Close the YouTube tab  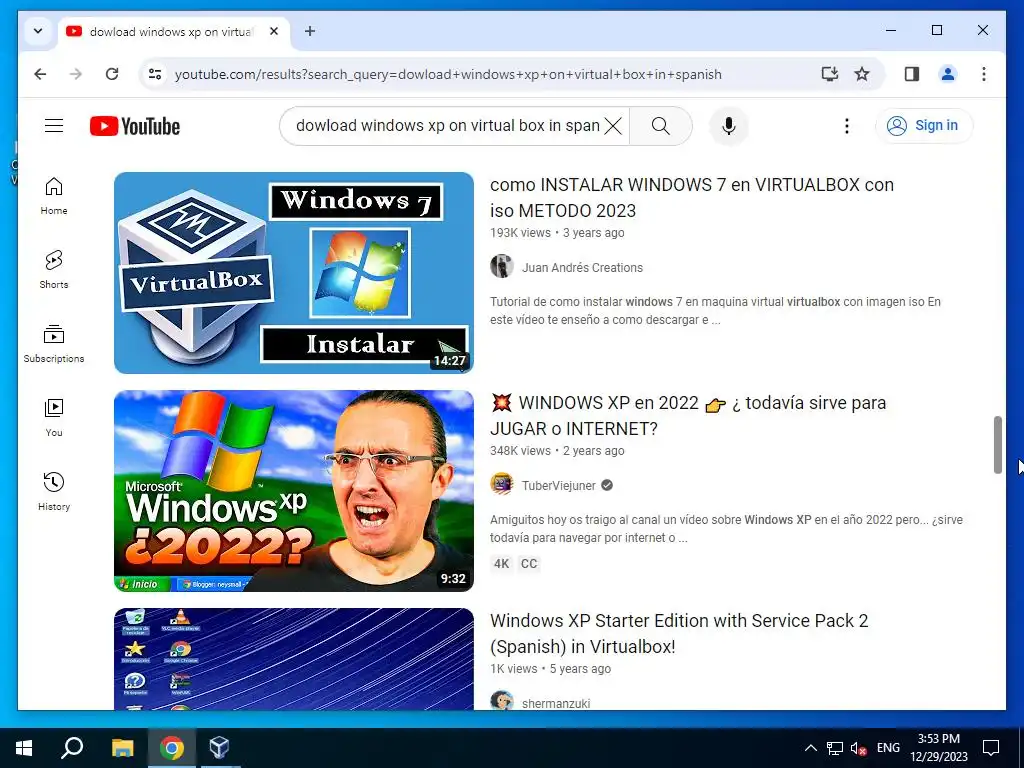click(274, 31)
